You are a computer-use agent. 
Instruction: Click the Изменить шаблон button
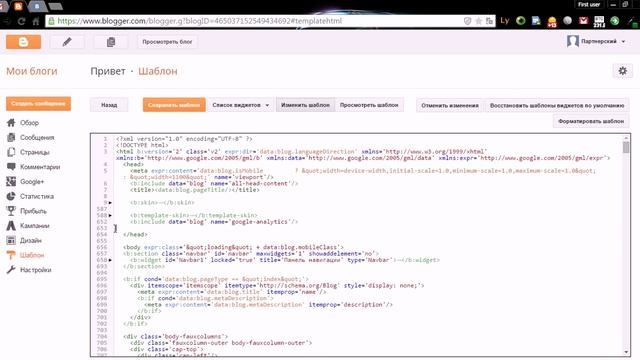(305, 105)
